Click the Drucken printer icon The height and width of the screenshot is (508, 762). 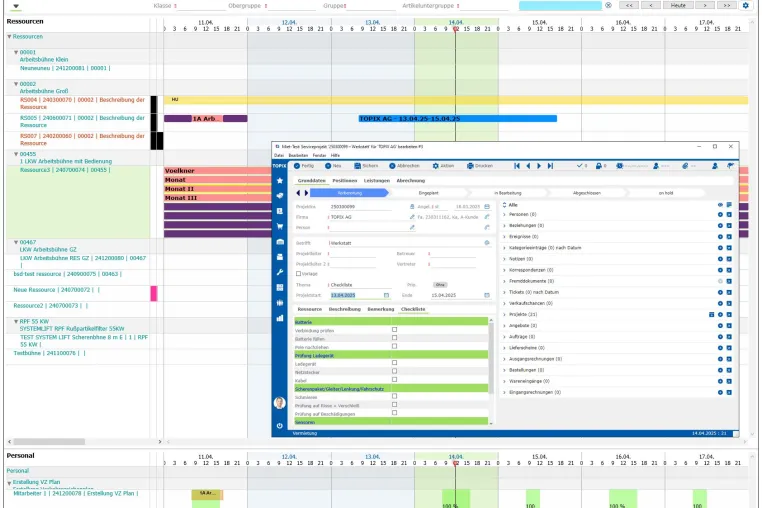coord(470,166)
